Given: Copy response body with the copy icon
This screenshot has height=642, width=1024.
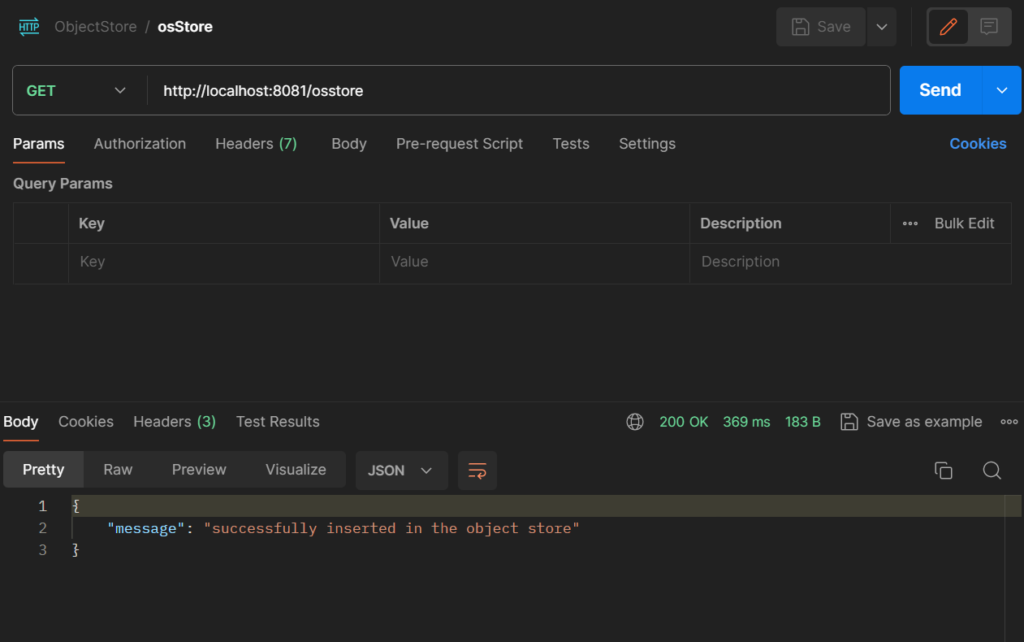Looking at the screenshot, I should (943, 470).
